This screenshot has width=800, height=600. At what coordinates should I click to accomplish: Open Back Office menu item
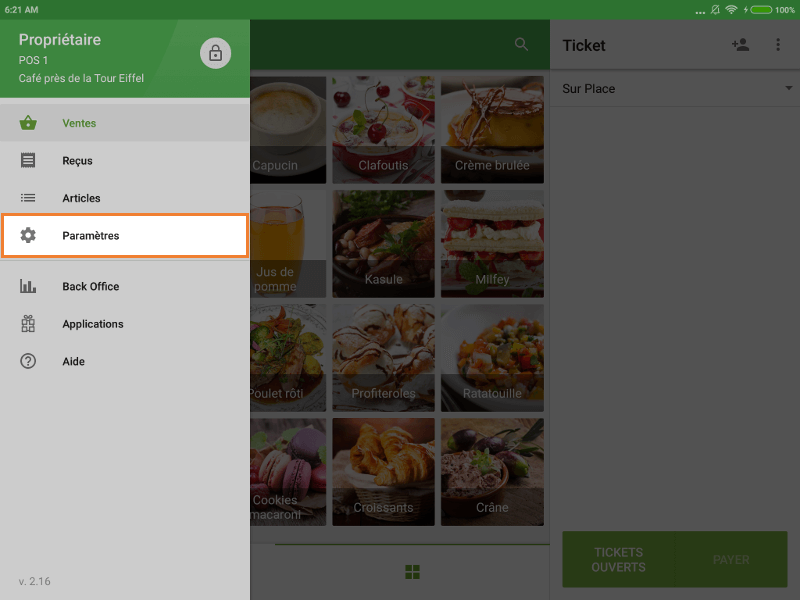click(x=125, y=286)
